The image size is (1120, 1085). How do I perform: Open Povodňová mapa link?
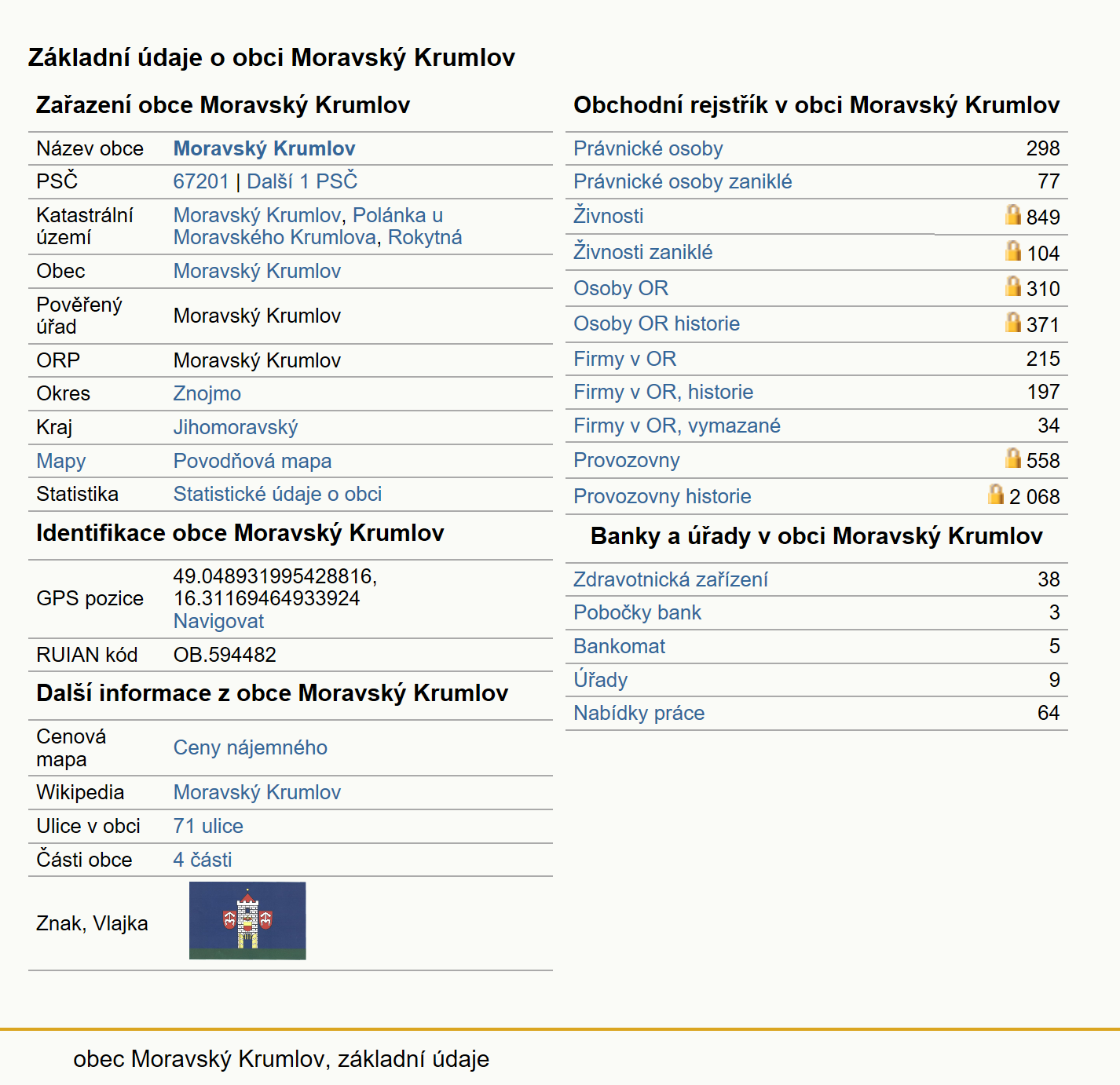tap(253, 461)
